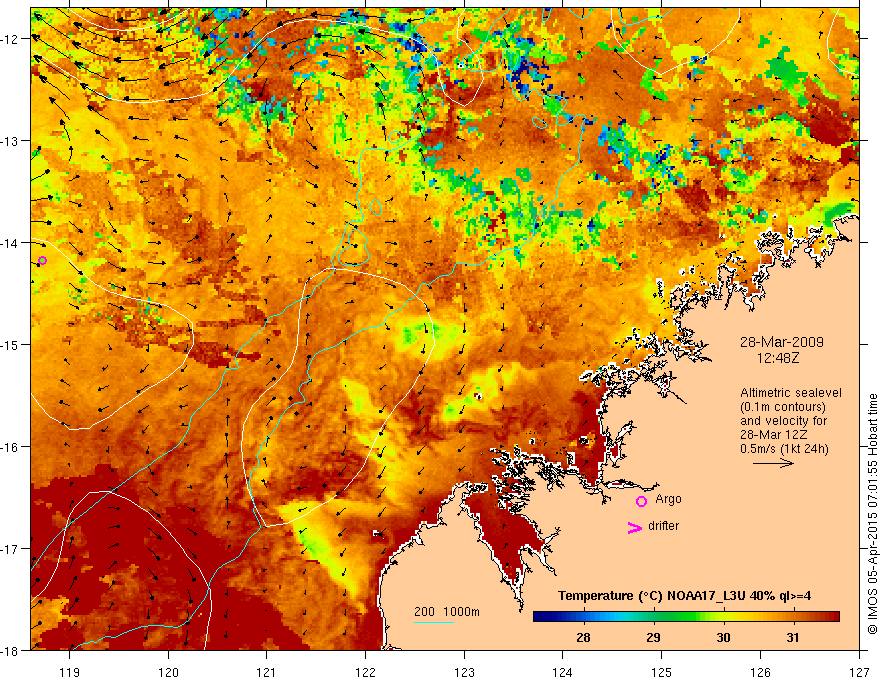Click the longitude axis label 124
The image size is (880, 680).
563,672
